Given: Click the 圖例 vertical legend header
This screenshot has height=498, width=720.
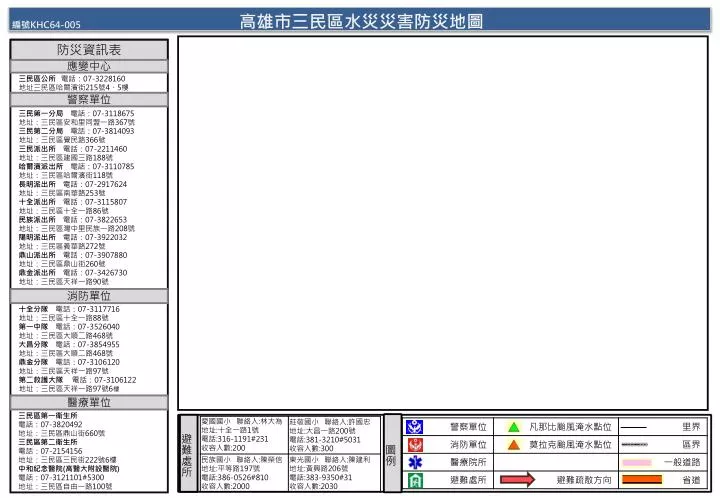Looking at the screenshot, I should coord(391,453).
